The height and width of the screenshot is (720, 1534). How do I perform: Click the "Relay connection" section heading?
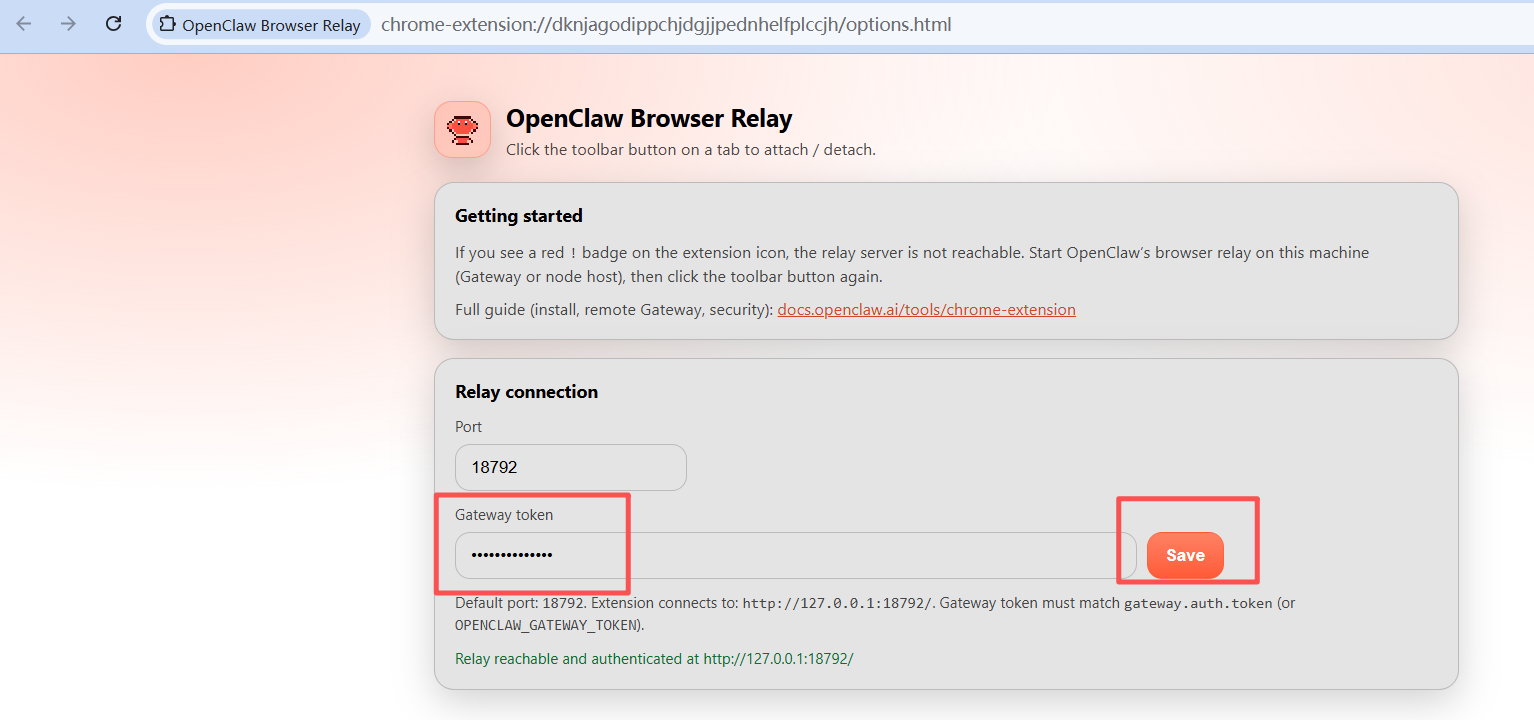(x=526, y=392)
